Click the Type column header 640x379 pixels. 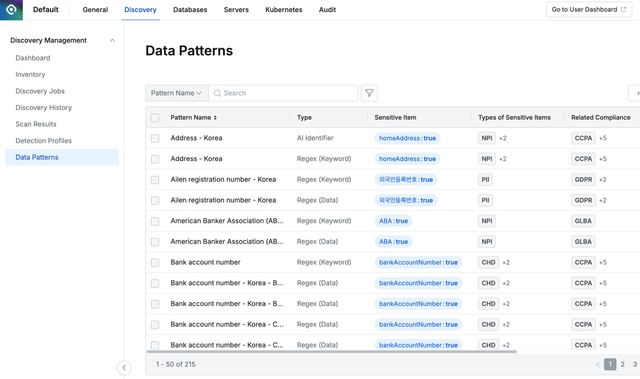(304, 117)
